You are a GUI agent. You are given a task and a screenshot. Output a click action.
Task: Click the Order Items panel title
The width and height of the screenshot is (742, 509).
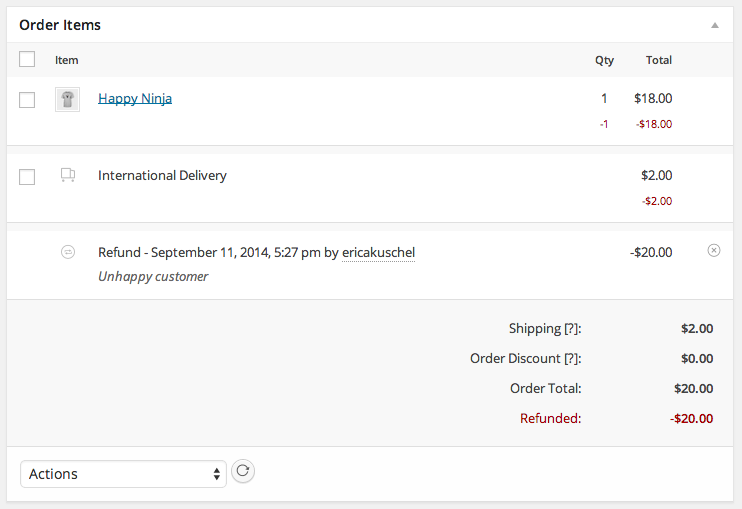(x=60, y=25)
